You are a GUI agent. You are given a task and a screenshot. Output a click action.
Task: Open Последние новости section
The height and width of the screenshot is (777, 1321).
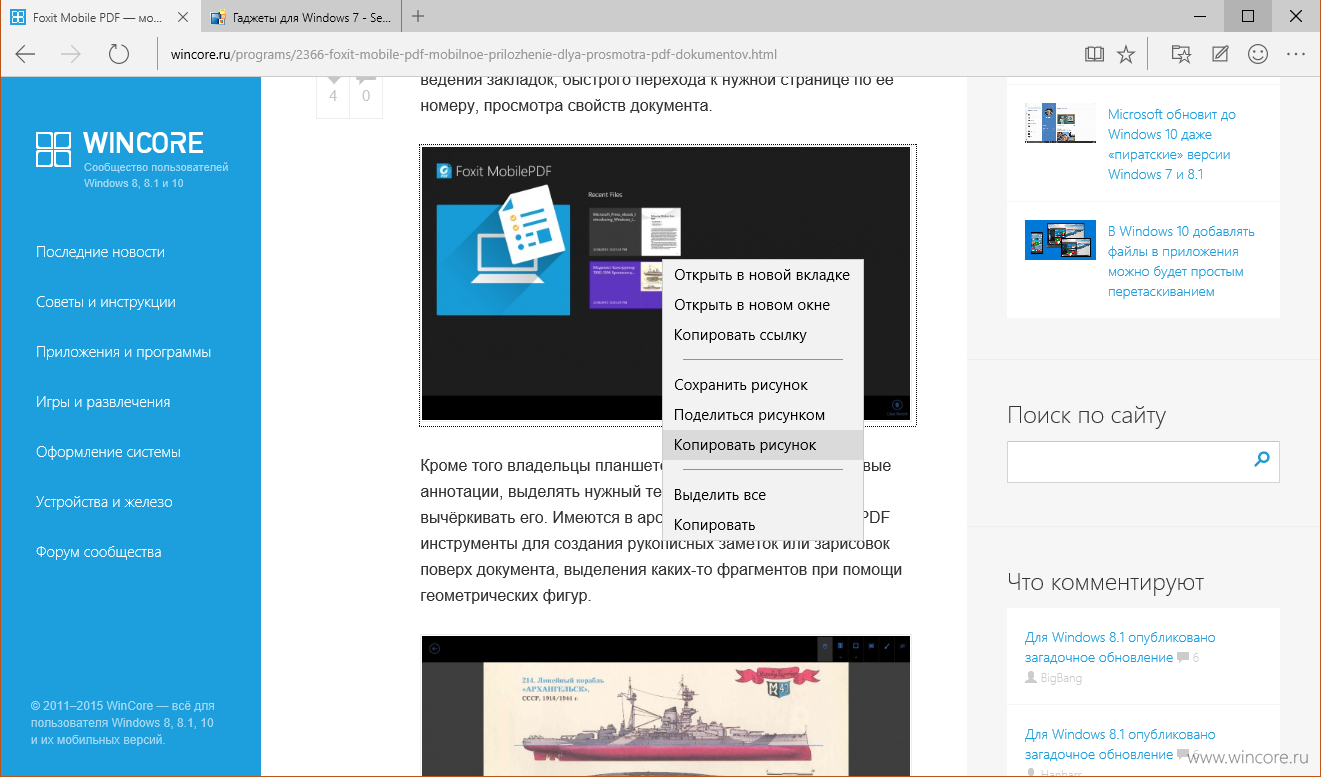point(100,252)
